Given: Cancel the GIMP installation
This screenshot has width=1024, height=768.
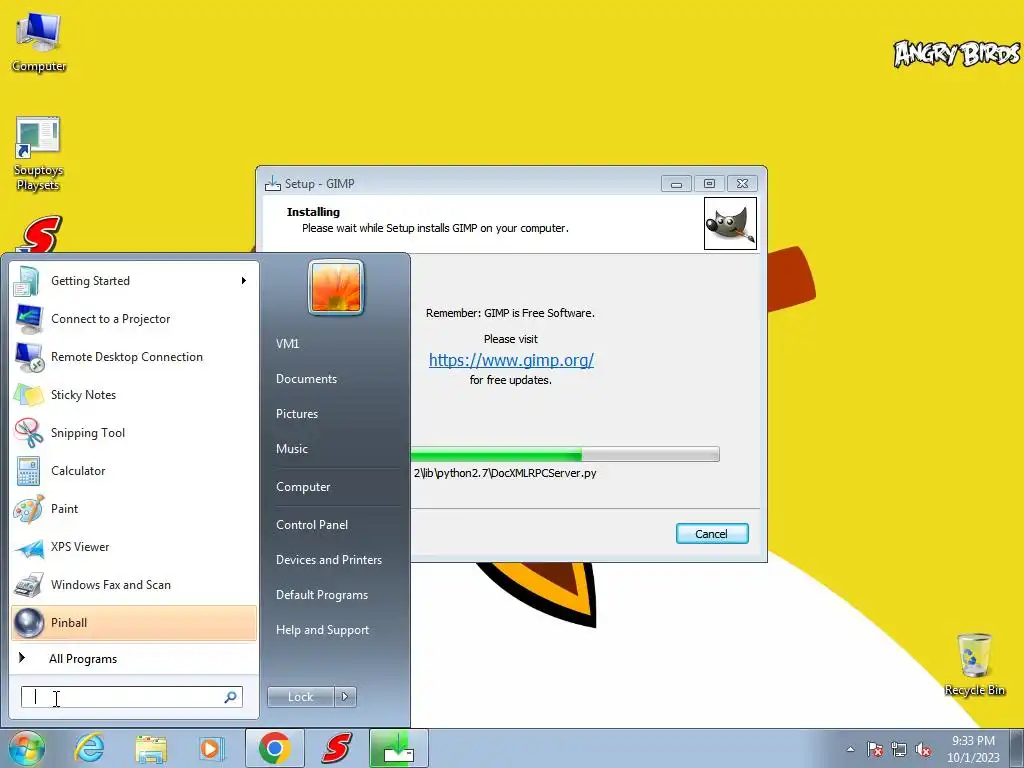Looking at the screenshot, I should [712, 534].
